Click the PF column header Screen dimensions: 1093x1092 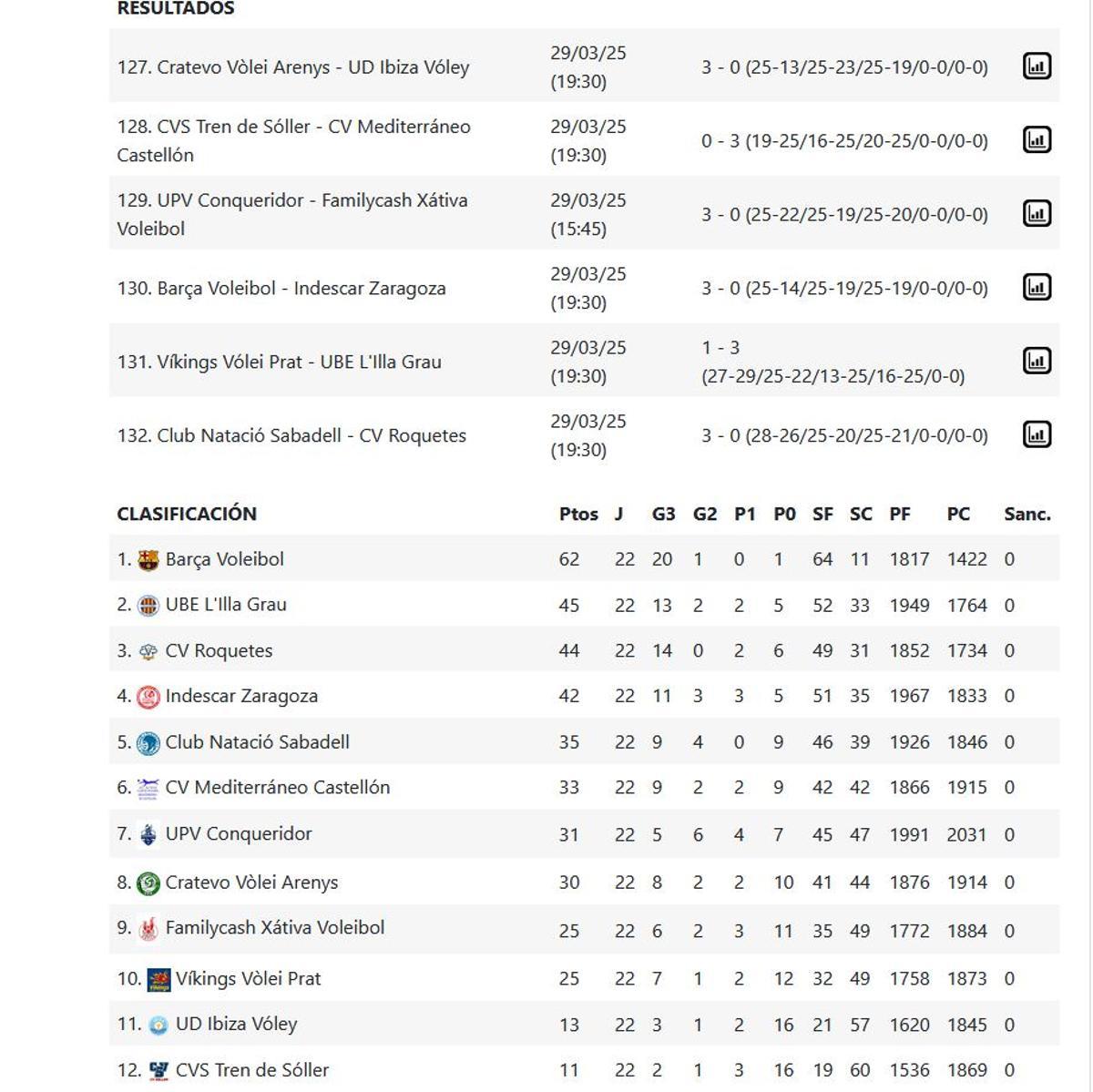900,514
